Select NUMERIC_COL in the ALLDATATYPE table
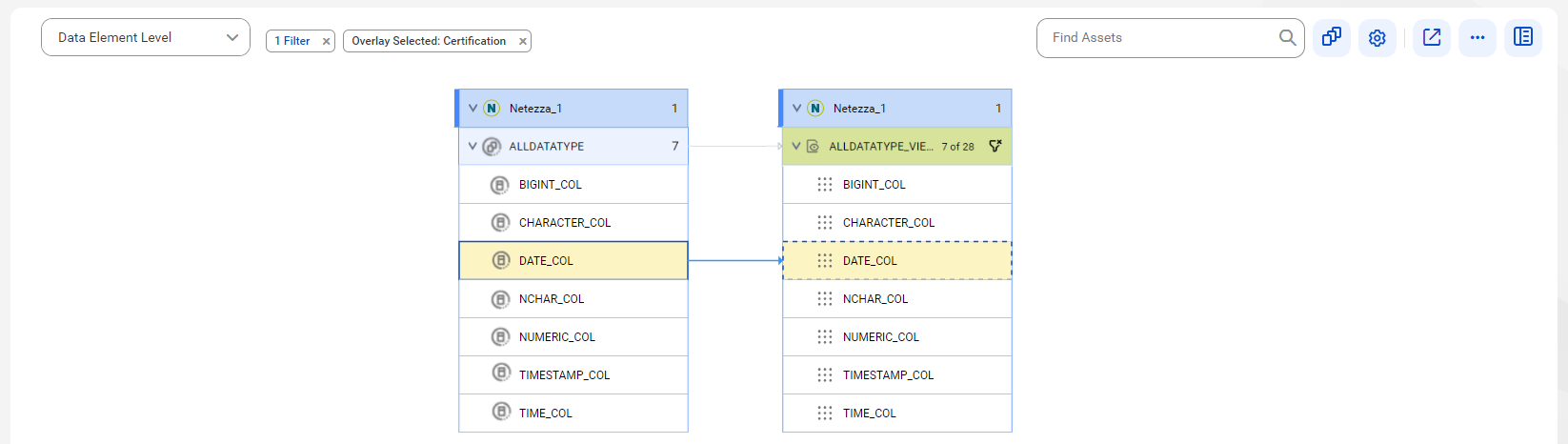This screenshot has height=444, width=1568. click(x=573, y=337)
